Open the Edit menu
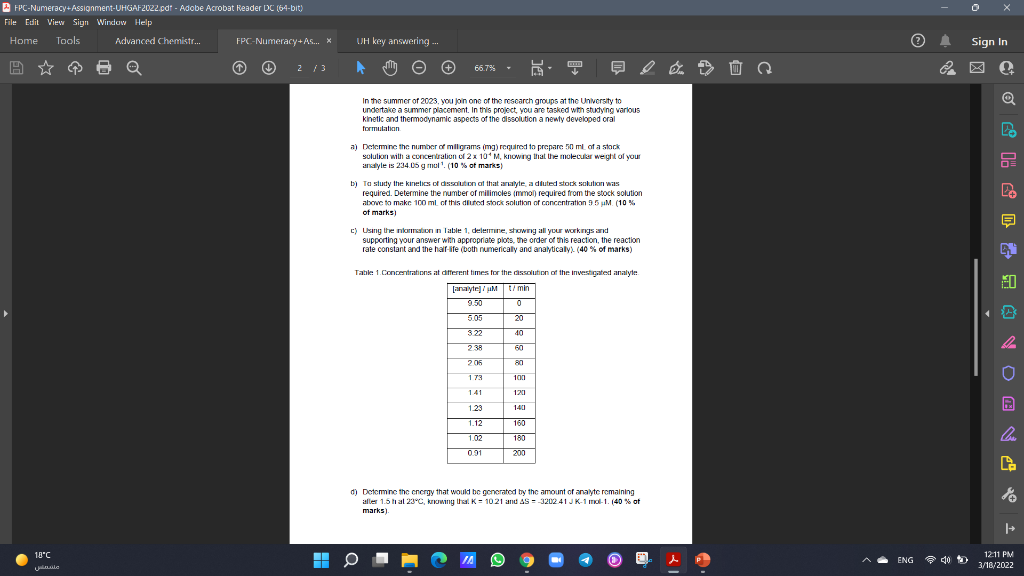Image resolution: width=1024 pixels, height=576 pixels. tap(32, 22)
